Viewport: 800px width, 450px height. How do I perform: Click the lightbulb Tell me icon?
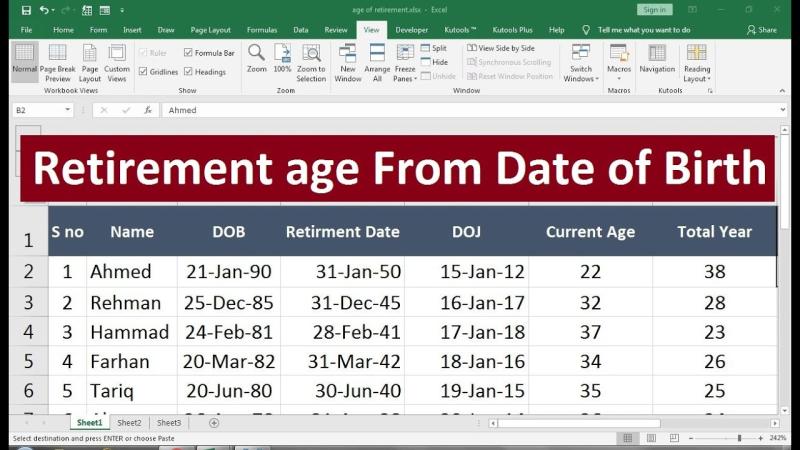click(x=586, y=30)
